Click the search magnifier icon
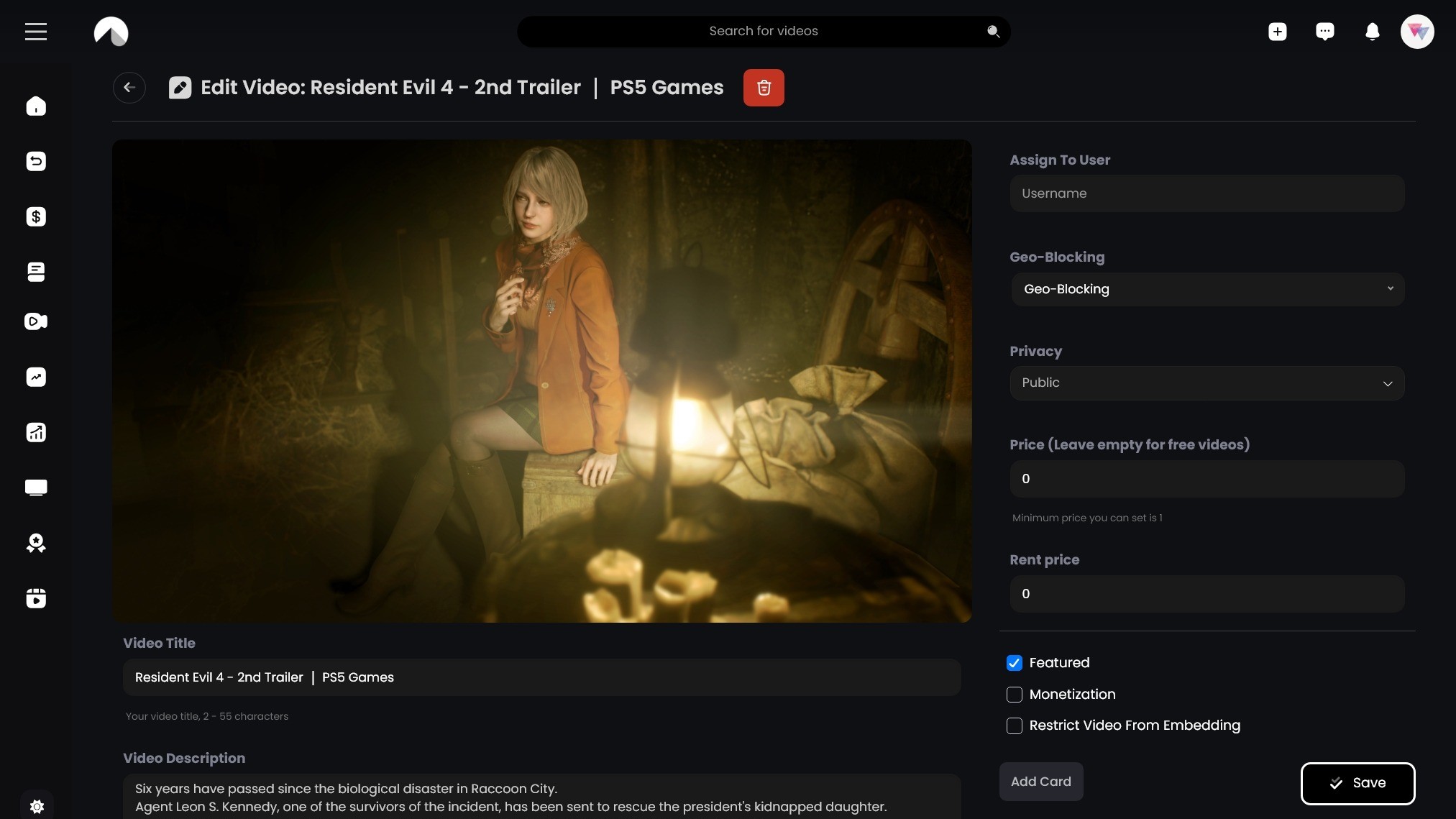The width and height of the screenshot is (1456, 819). [993, 32]
